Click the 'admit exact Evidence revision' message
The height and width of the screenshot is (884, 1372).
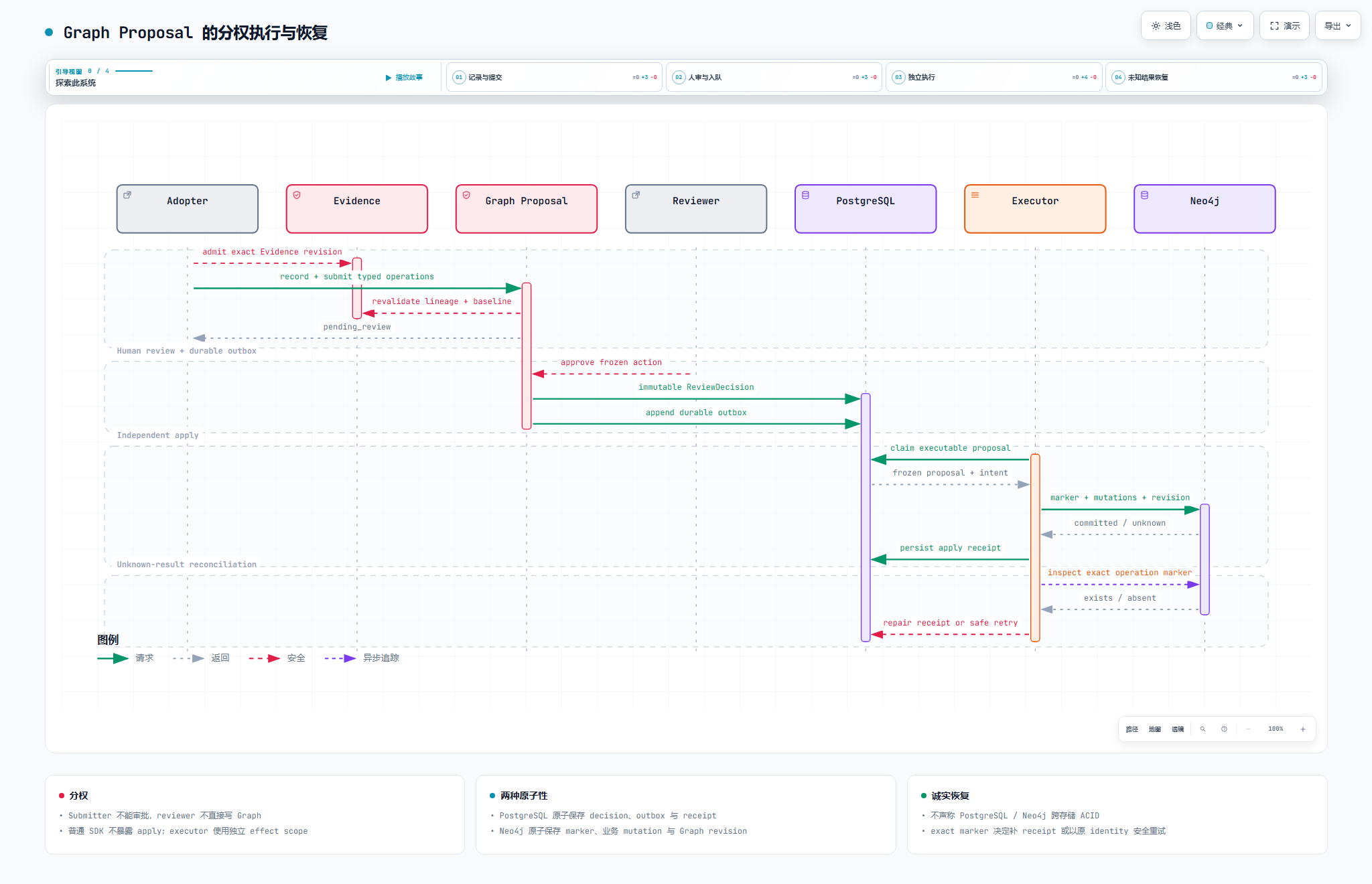point(272,252)
